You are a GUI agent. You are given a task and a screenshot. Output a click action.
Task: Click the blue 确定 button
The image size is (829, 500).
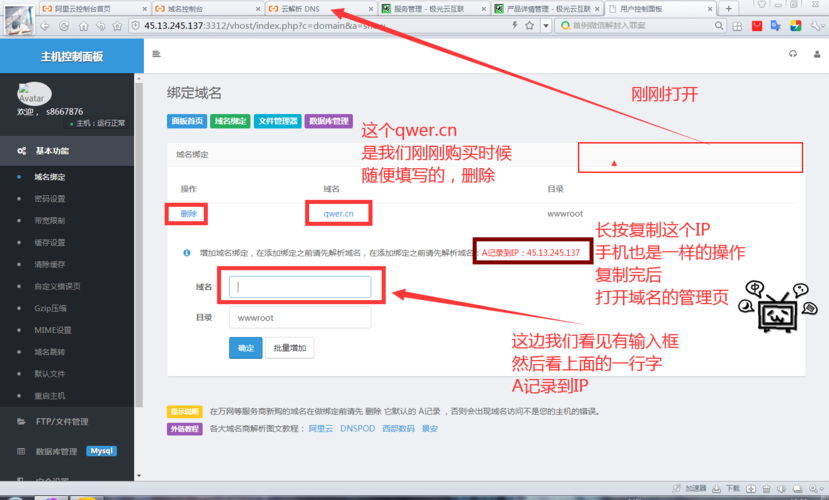246,348
